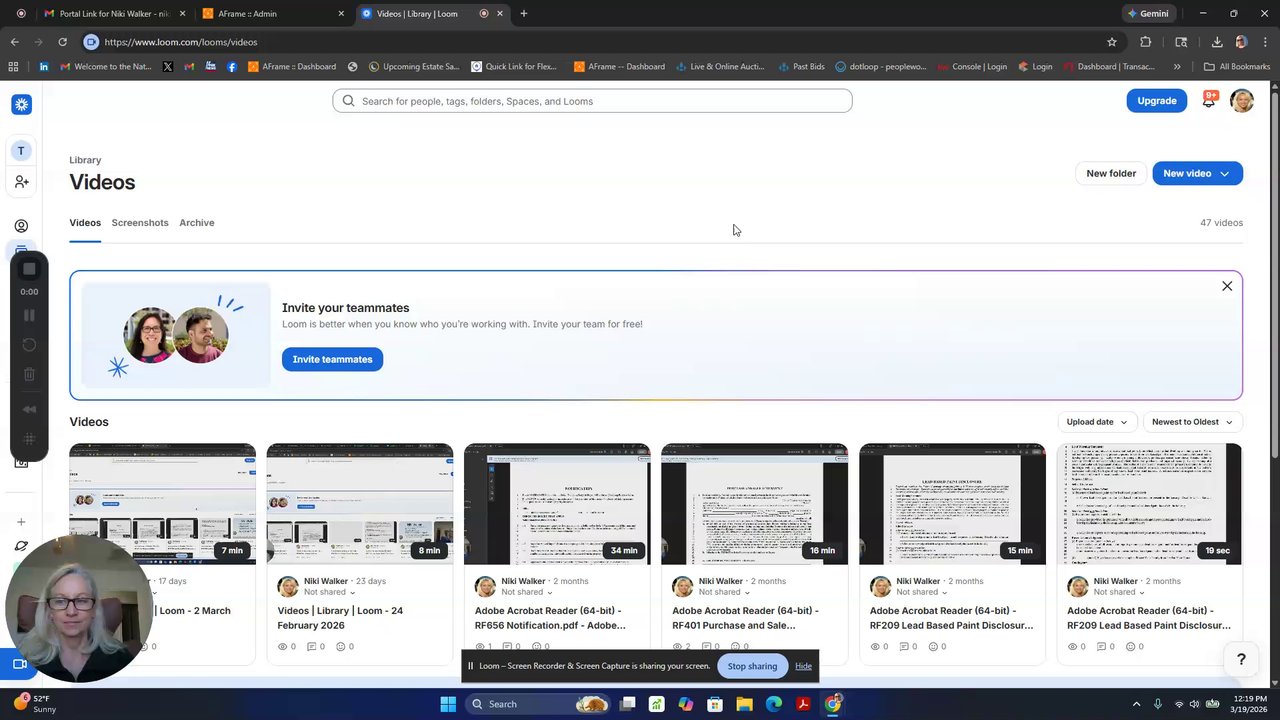Open the Chrome three-dot menu
This screenshot has width=1280, height=720.
(x=1265, y=42)
